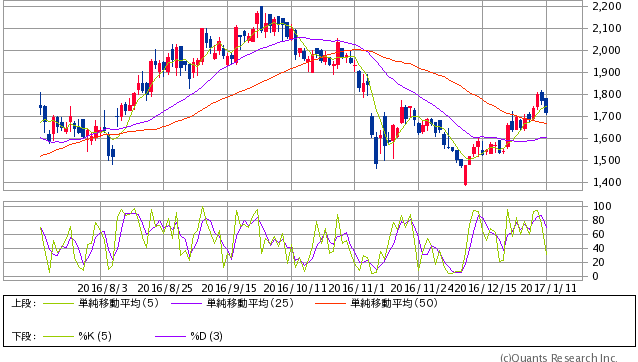This screenshot has height=362, width=638.
Task: Click the 2016/11/24 date label
Action: pos(423,288)
